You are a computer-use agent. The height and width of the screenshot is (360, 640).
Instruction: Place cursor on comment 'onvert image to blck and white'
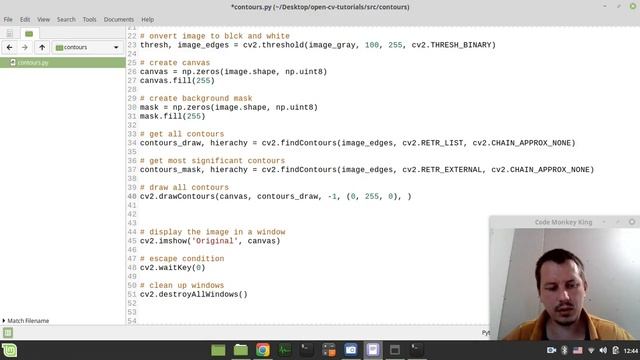click(x=215, y=36)
